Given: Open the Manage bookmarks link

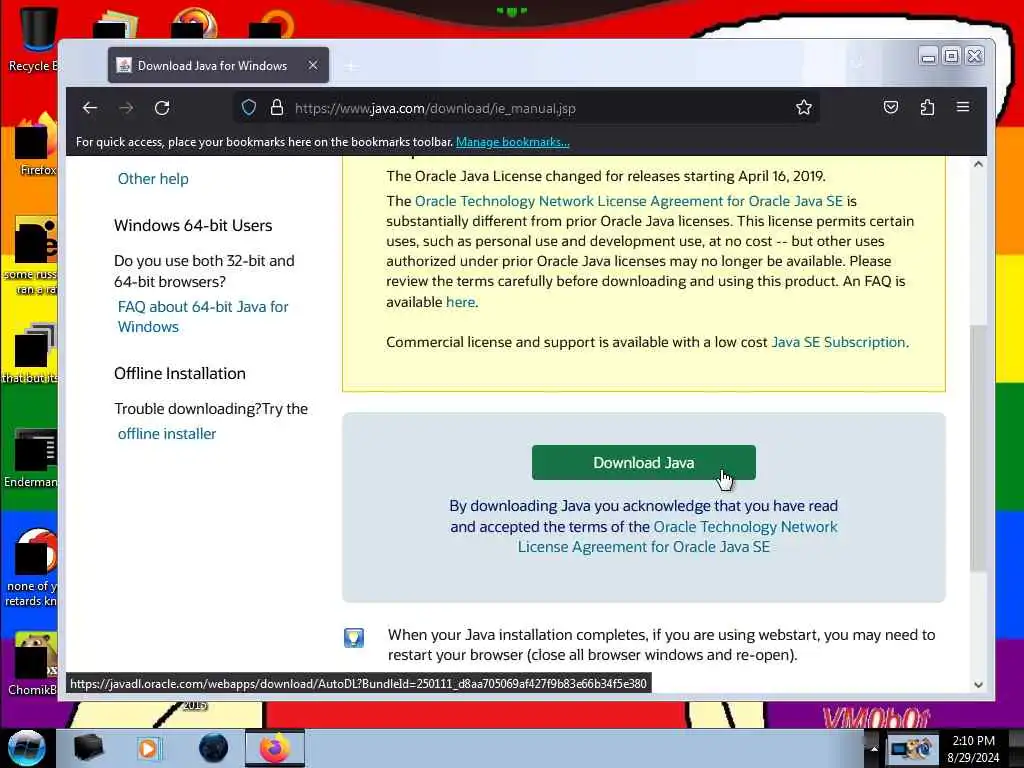Looking at the screenshot, I should click(513, 142).
